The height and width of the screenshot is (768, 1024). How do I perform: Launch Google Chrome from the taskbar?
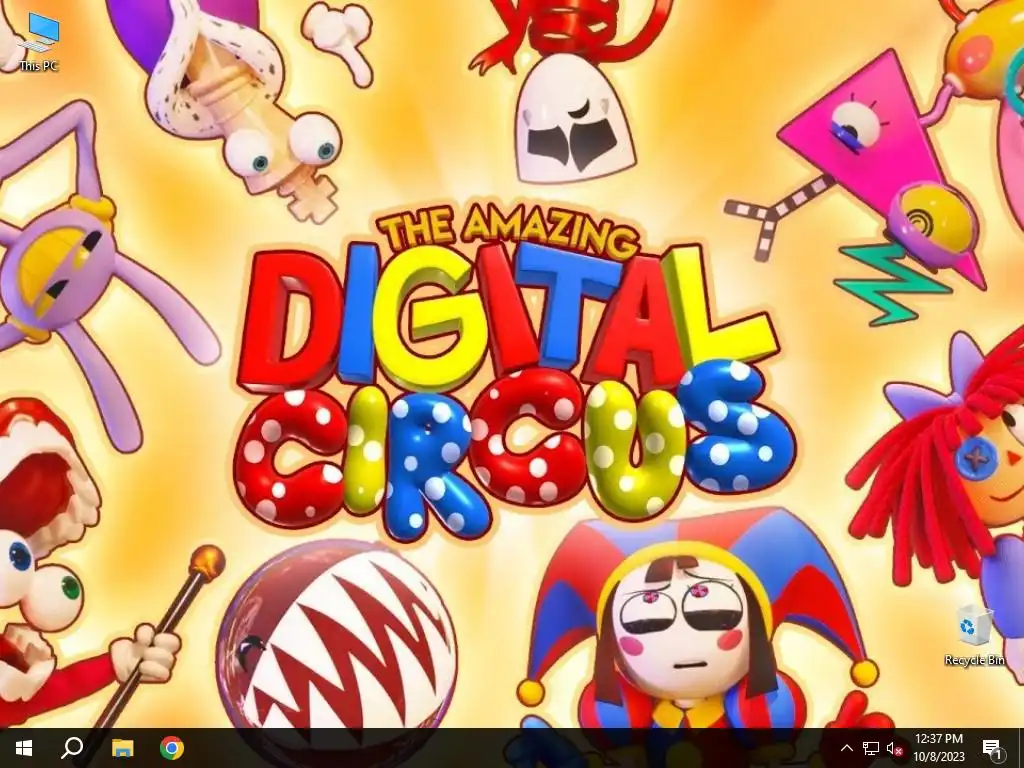tap(172, 748)
